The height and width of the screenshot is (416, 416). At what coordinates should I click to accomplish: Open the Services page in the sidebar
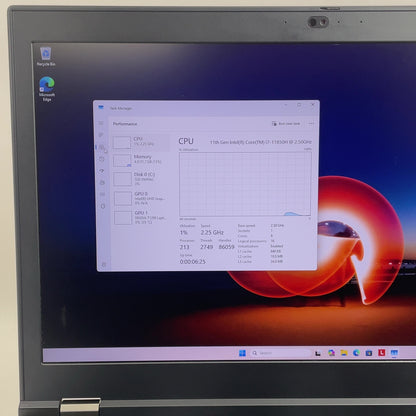coord(103,206)
